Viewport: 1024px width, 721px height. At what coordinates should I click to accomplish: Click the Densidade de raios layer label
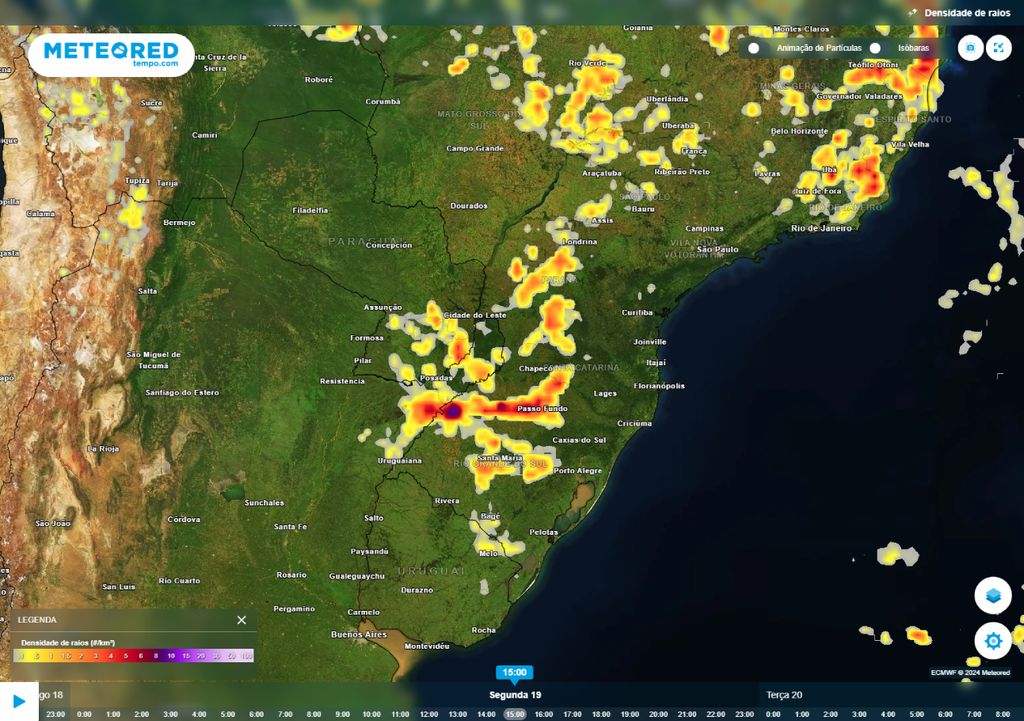tap(967, 14)
